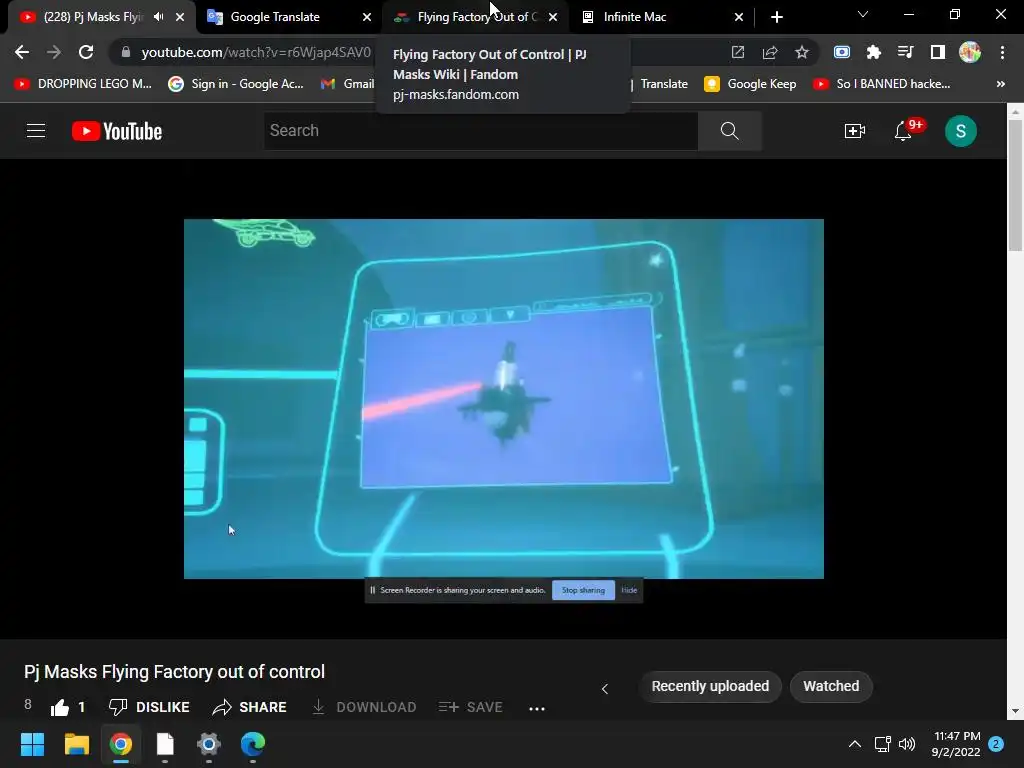Open Settings gear in taskbar

[209, 744]
